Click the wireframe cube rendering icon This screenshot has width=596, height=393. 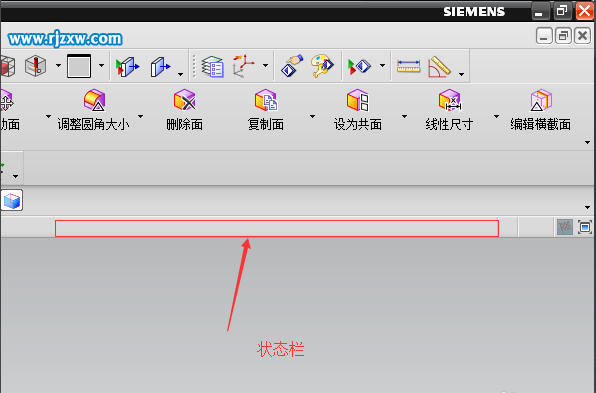click(x=7, y=66)
